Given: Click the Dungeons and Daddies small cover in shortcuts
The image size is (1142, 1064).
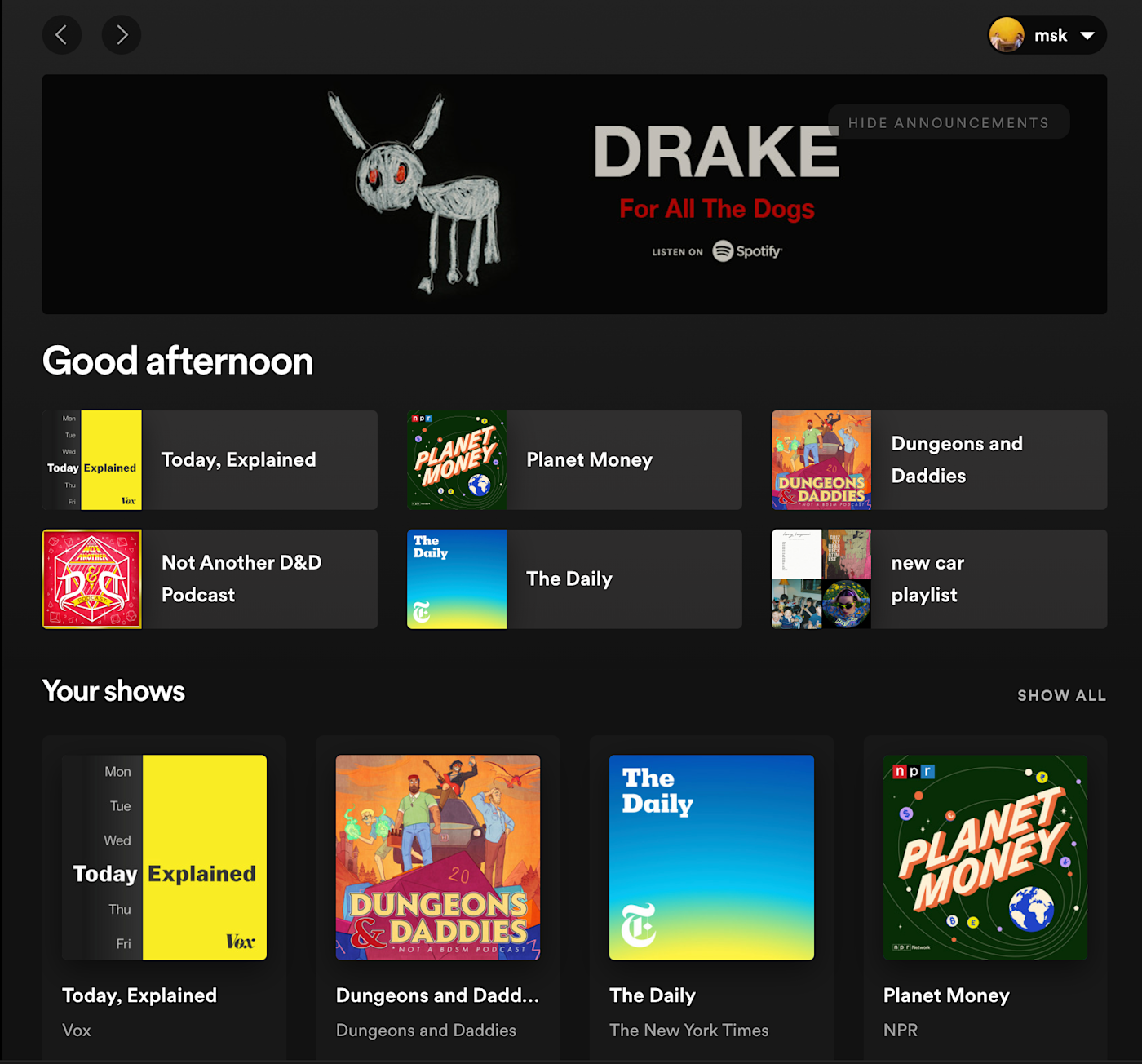Looking at the screenshot, I should [821, 460].
